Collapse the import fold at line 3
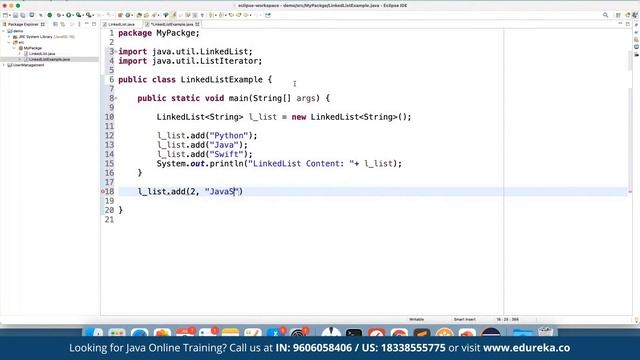 (116, 52)
